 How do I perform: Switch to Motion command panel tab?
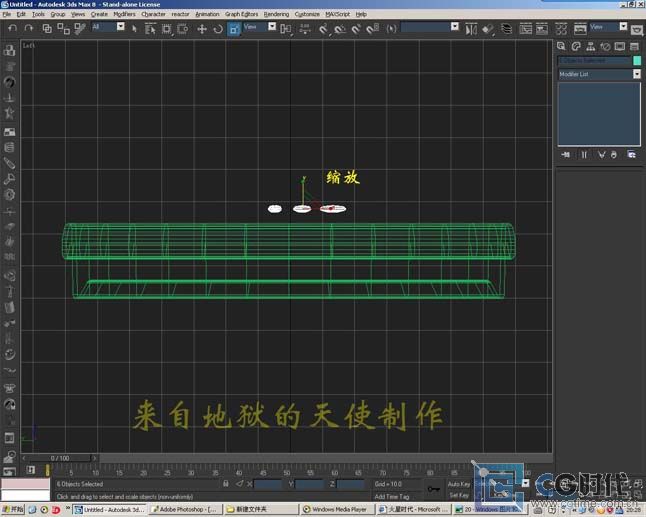605,47
